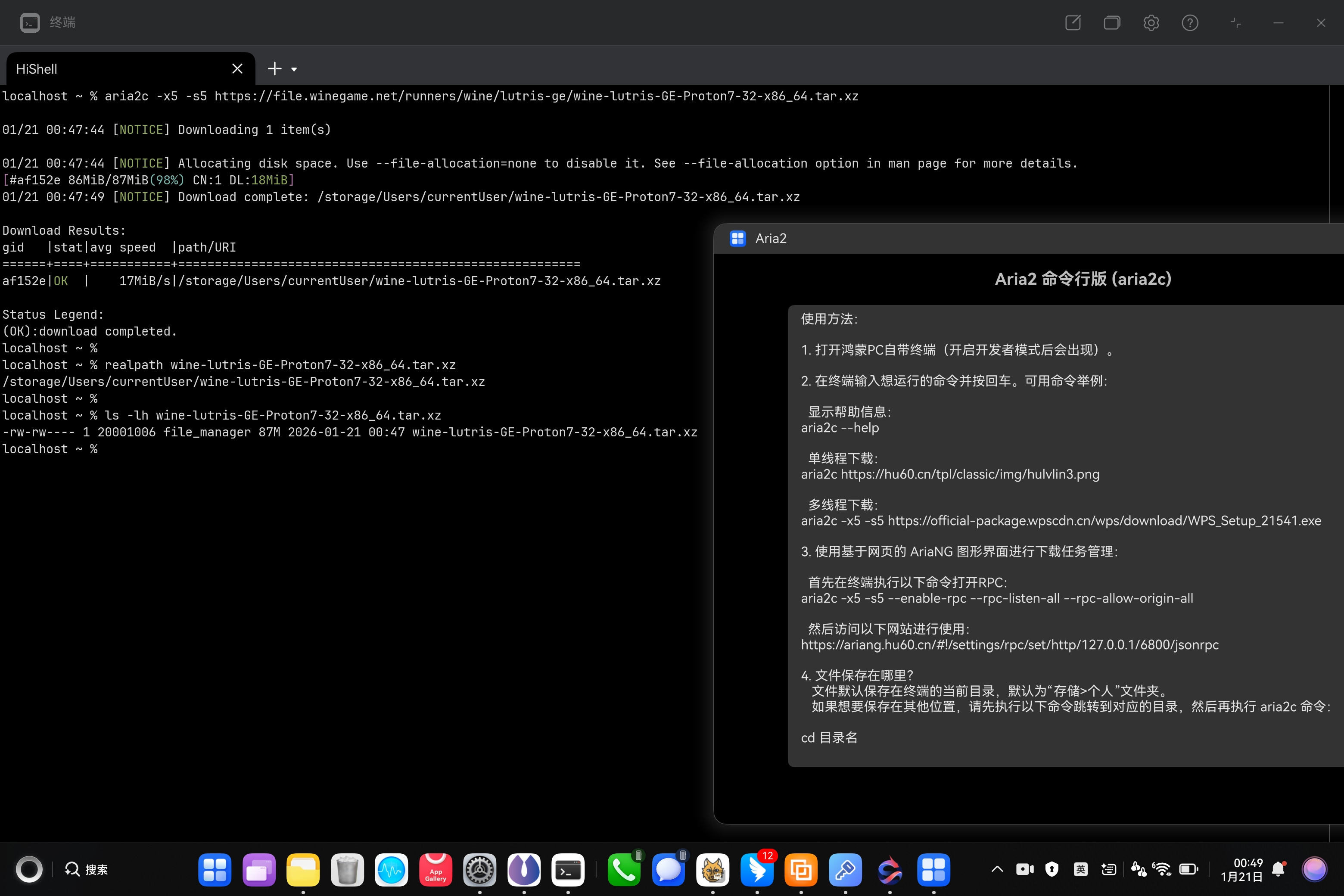Viewport: 1344px width, 896px height.
Task: Open the ariang.hu60.cn jsonrpc URL
Action: point(1010,644)
